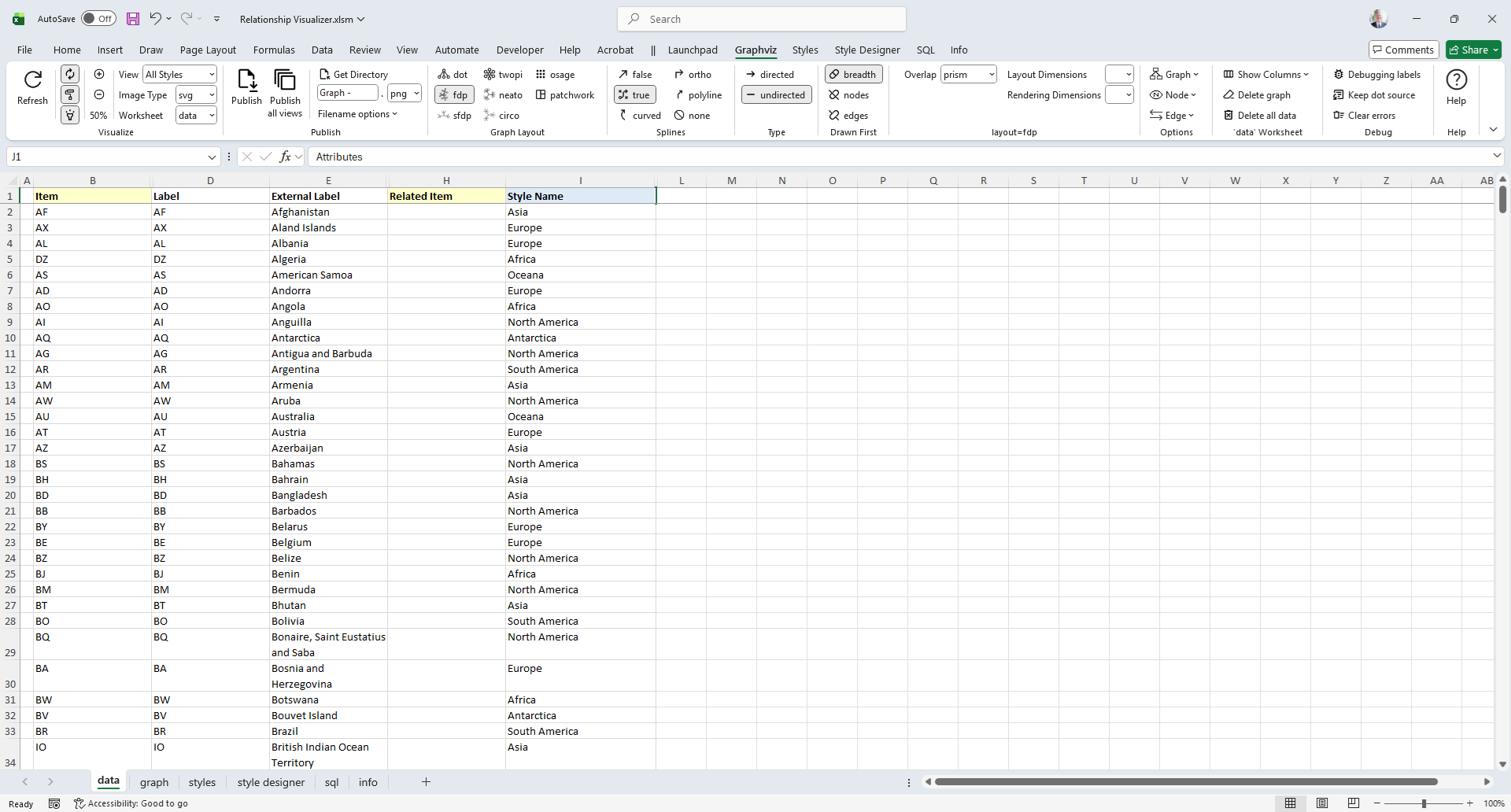Choose the circo layout engine
Viewport: 1511px width, 812px height.
pos(501,116)
